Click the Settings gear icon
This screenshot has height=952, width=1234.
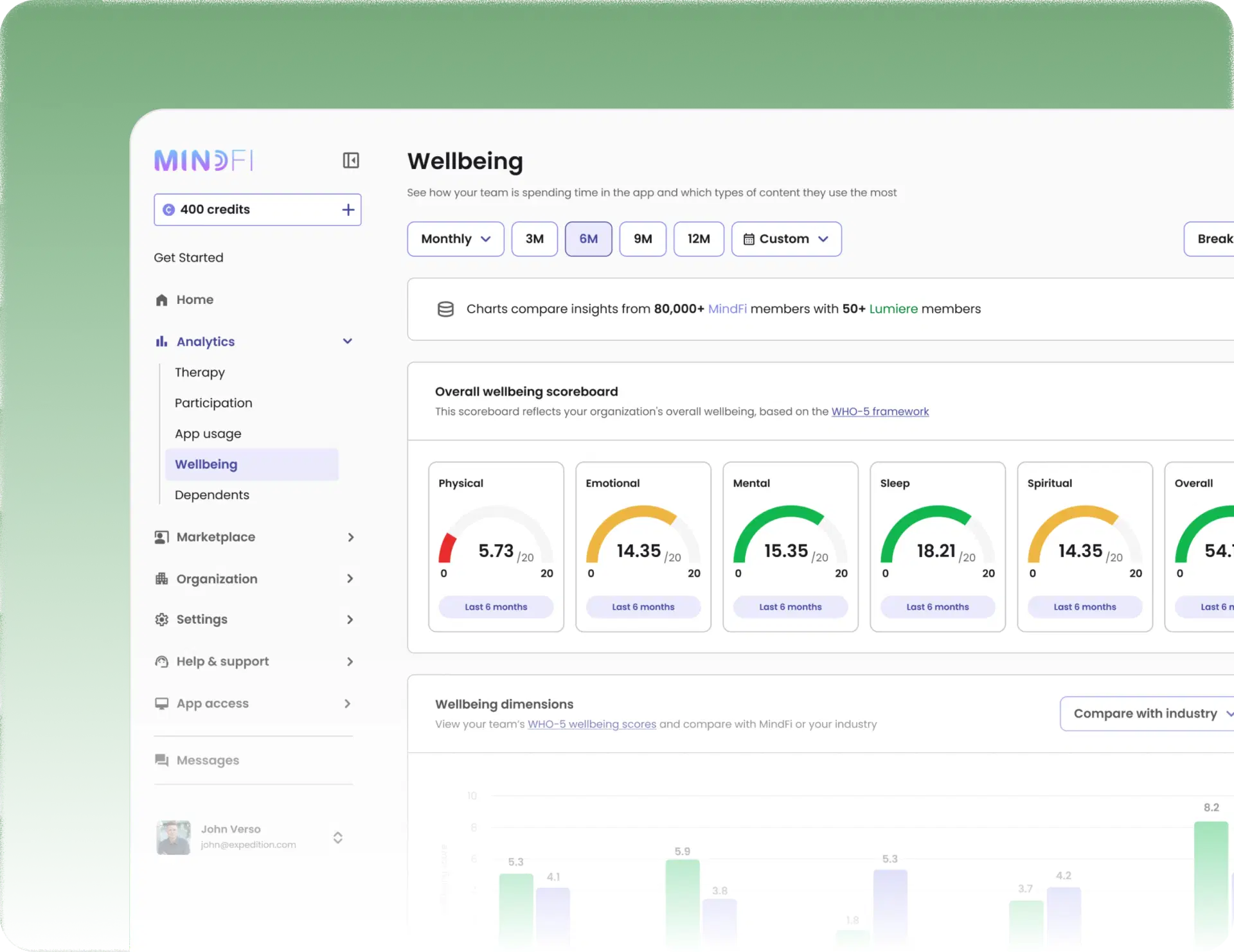pyautogui.click(x=161, y=619)
